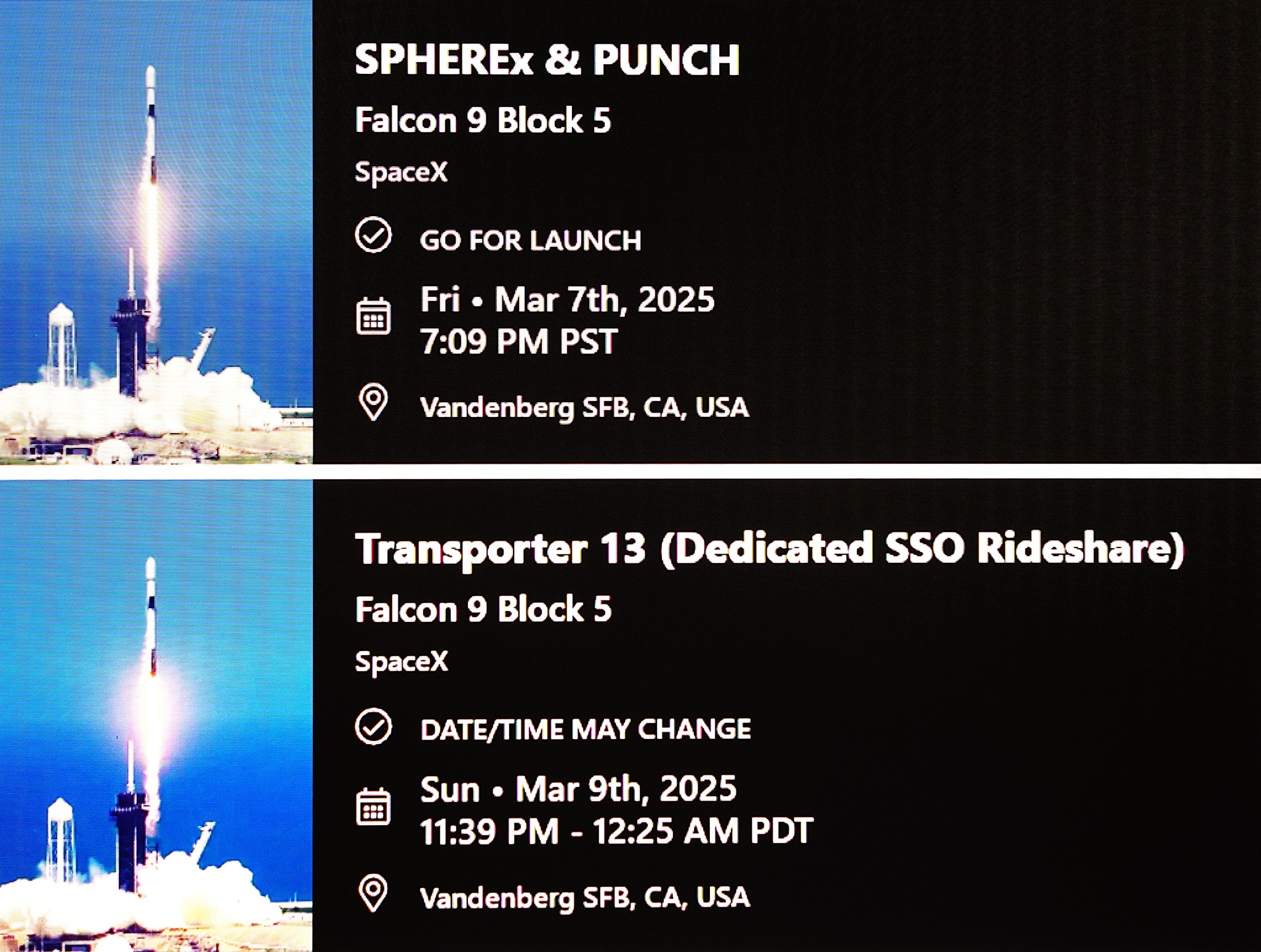Image resolution: width=1261 pixels, height=952 pixels.
Task: Open the SPHEREx & PUNCH mission title
Action: [547, 60]
